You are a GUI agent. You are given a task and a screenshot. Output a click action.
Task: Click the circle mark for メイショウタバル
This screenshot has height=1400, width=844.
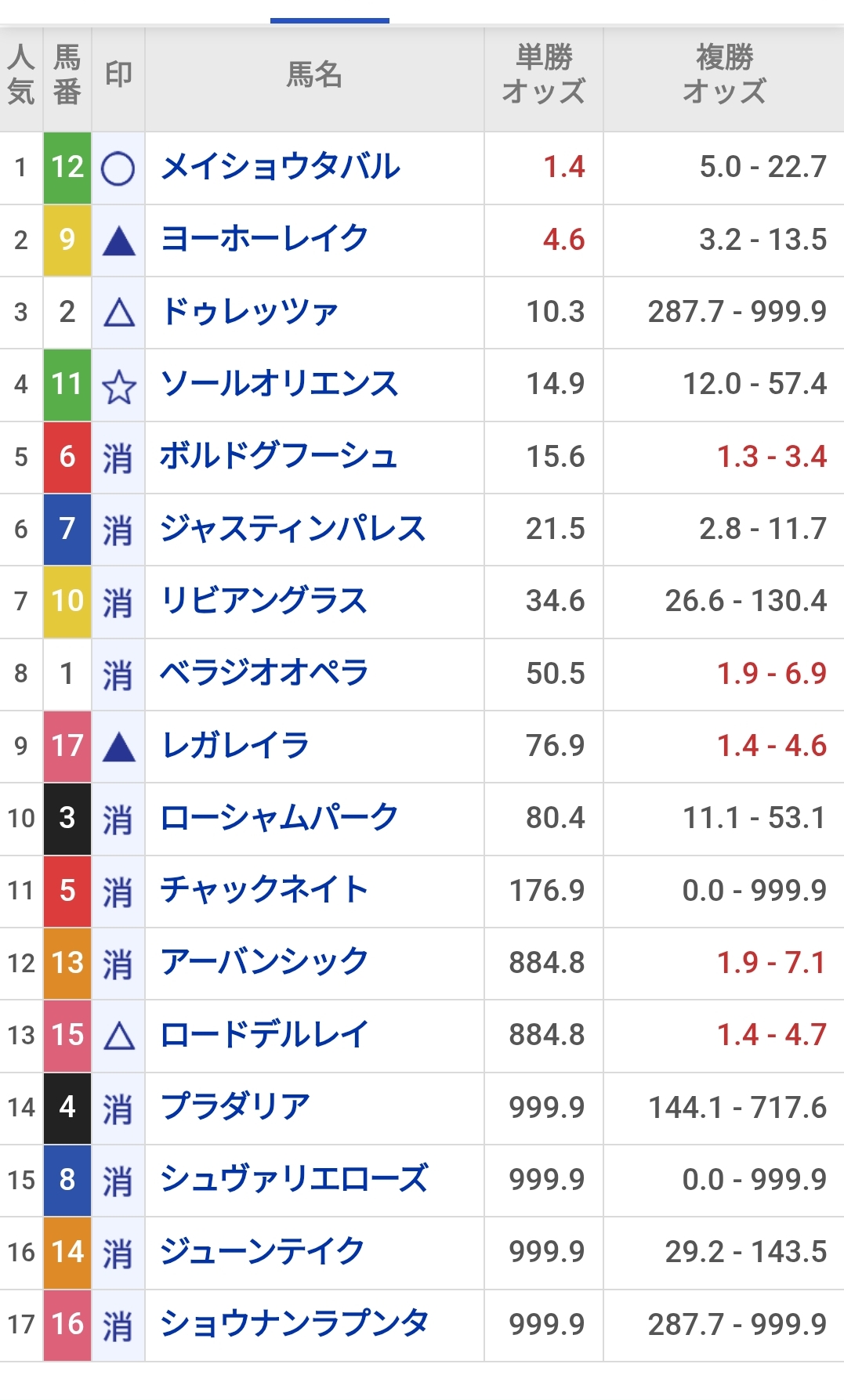[118, 168]
